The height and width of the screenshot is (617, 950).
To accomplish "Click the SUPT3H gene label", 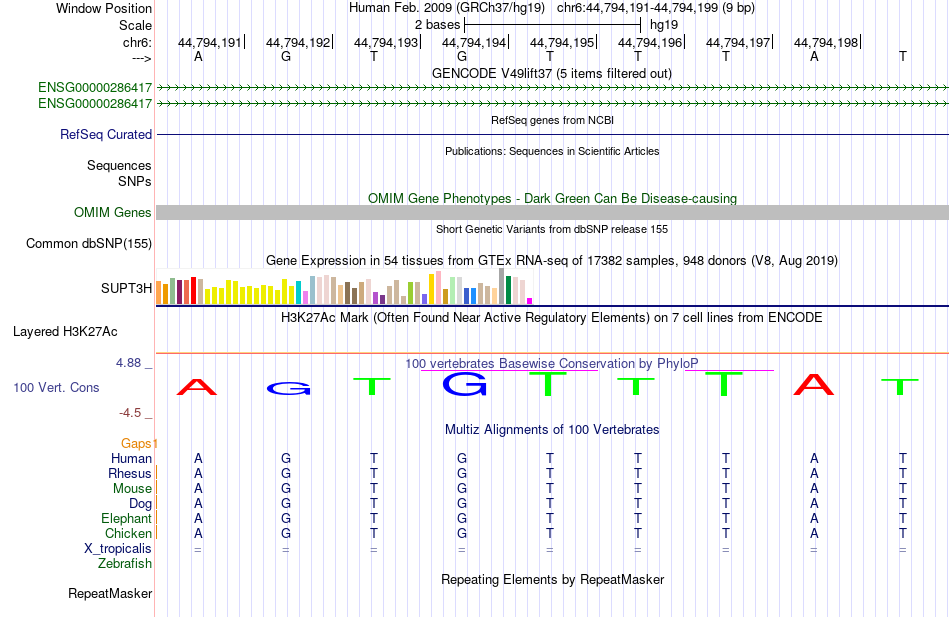I will [127, 288].
